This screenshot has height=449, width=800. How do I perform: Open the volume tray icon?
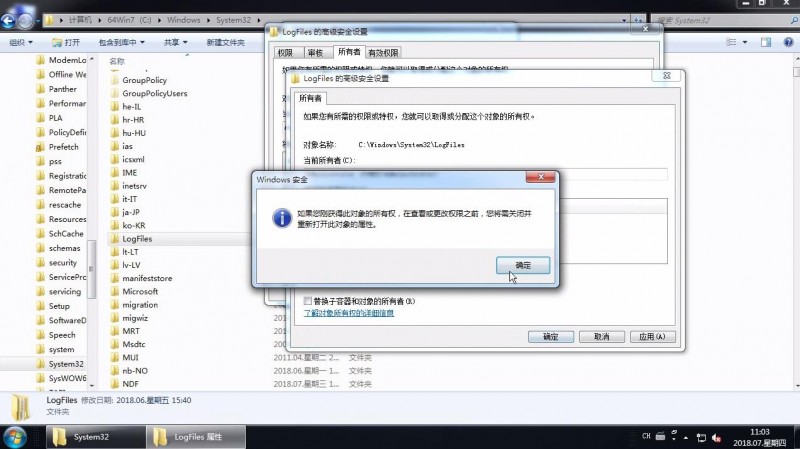click(x=716, y=438)
